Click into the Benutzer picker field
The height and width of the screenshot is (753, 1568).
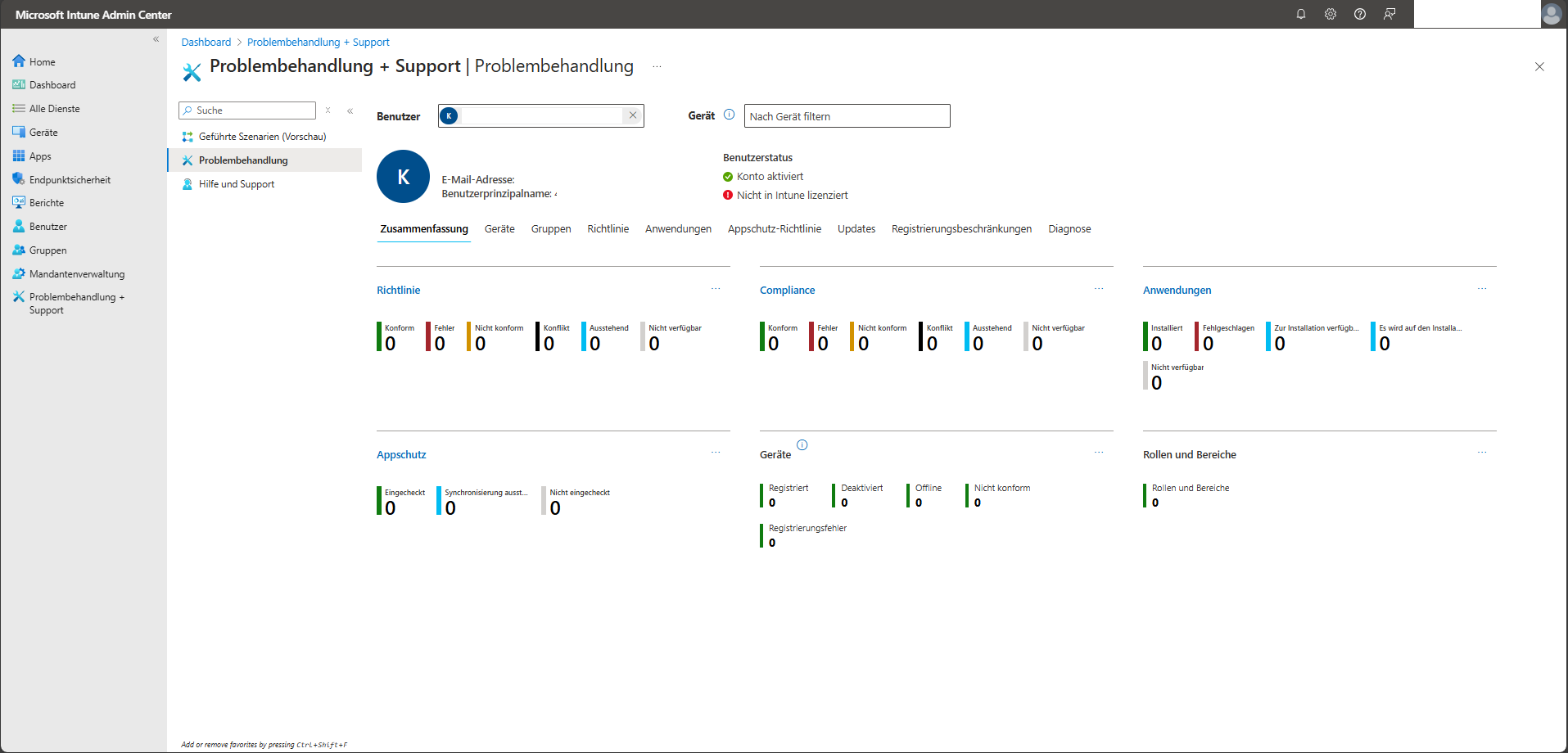click(541, 116)
